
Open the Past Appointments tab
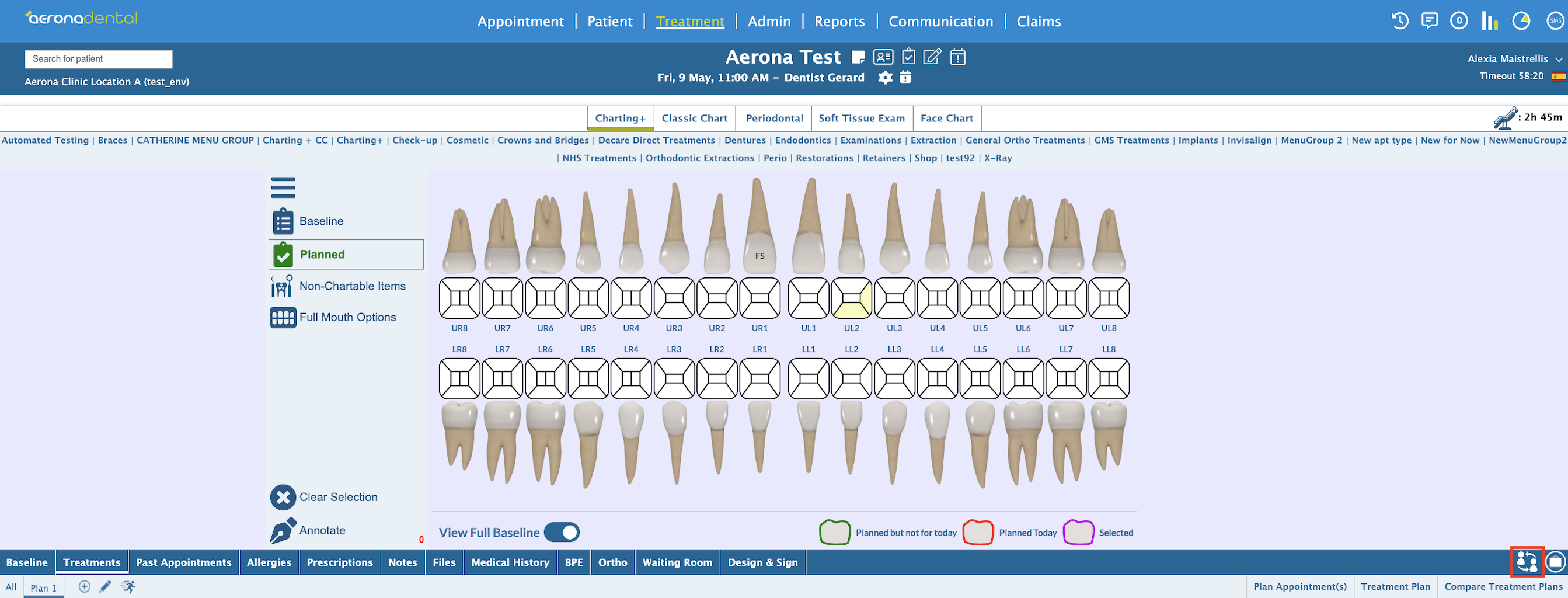[183, 562]
